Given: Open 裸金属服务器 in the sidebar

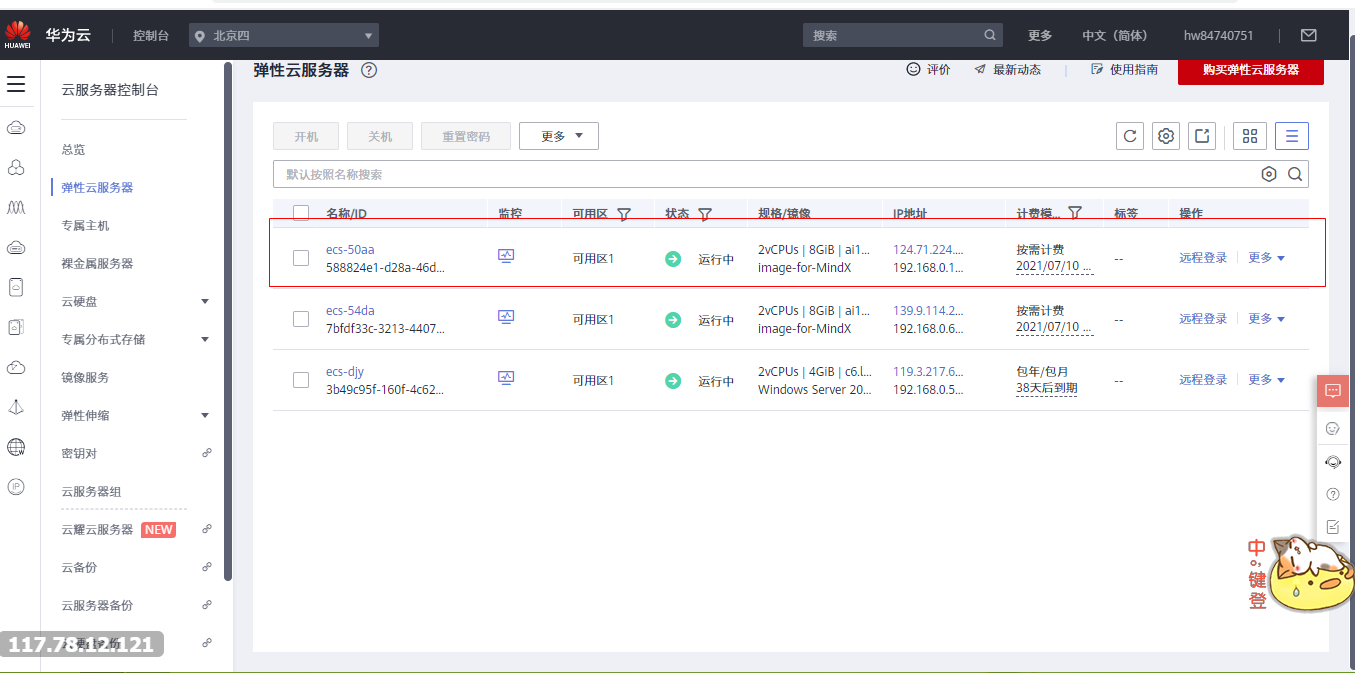Looking at the screenshot, I should (97, 263).
